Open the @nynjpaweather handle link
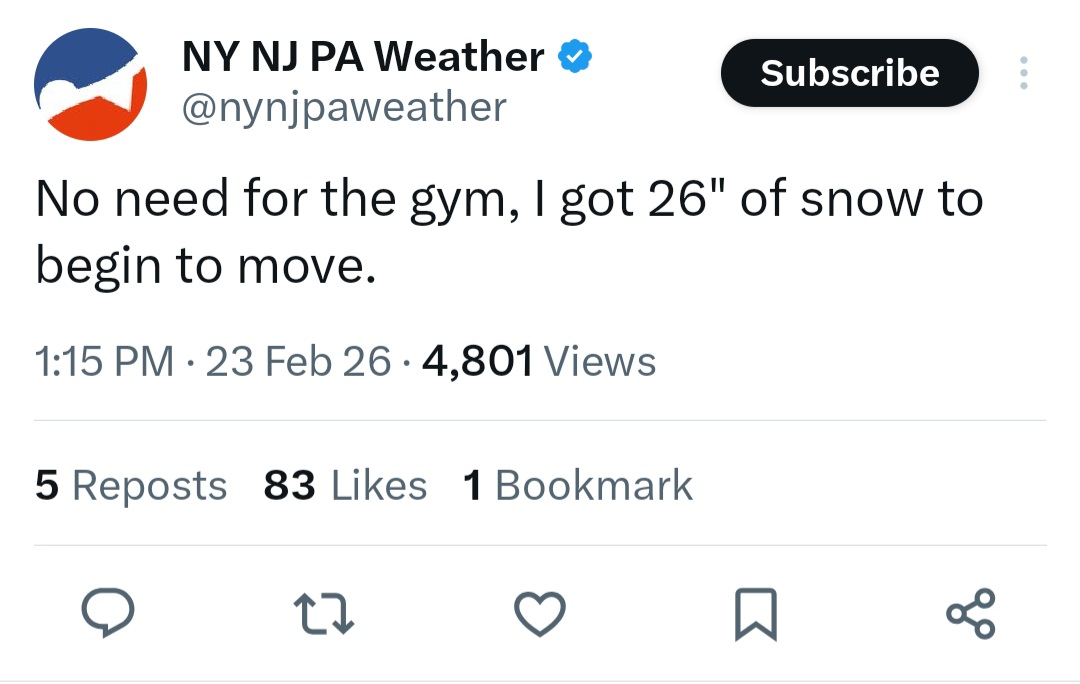This screenshot has width=1080, height=684. pos(343,105)
